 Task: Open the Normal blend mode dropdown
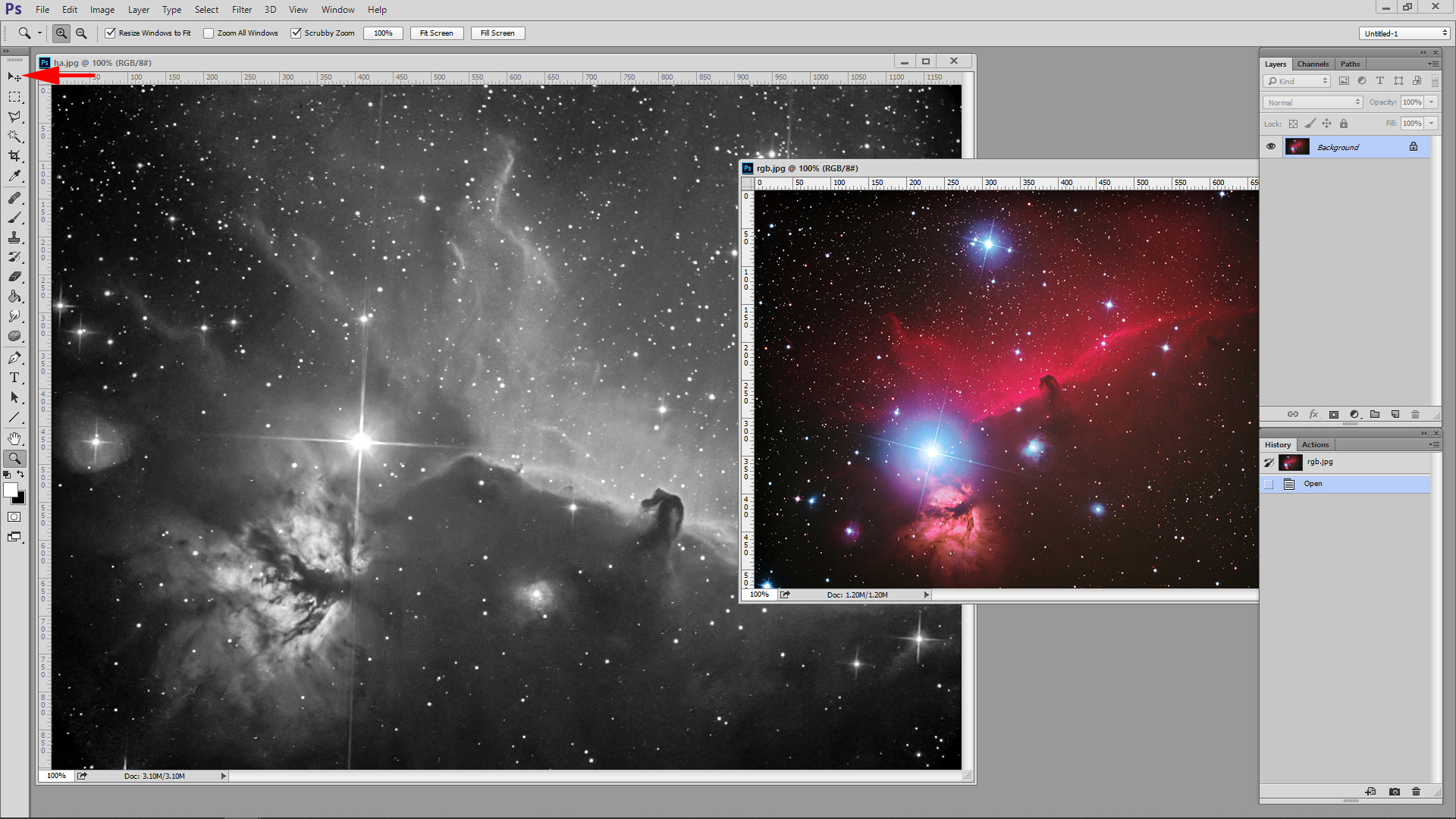[x=1313, y=102]
